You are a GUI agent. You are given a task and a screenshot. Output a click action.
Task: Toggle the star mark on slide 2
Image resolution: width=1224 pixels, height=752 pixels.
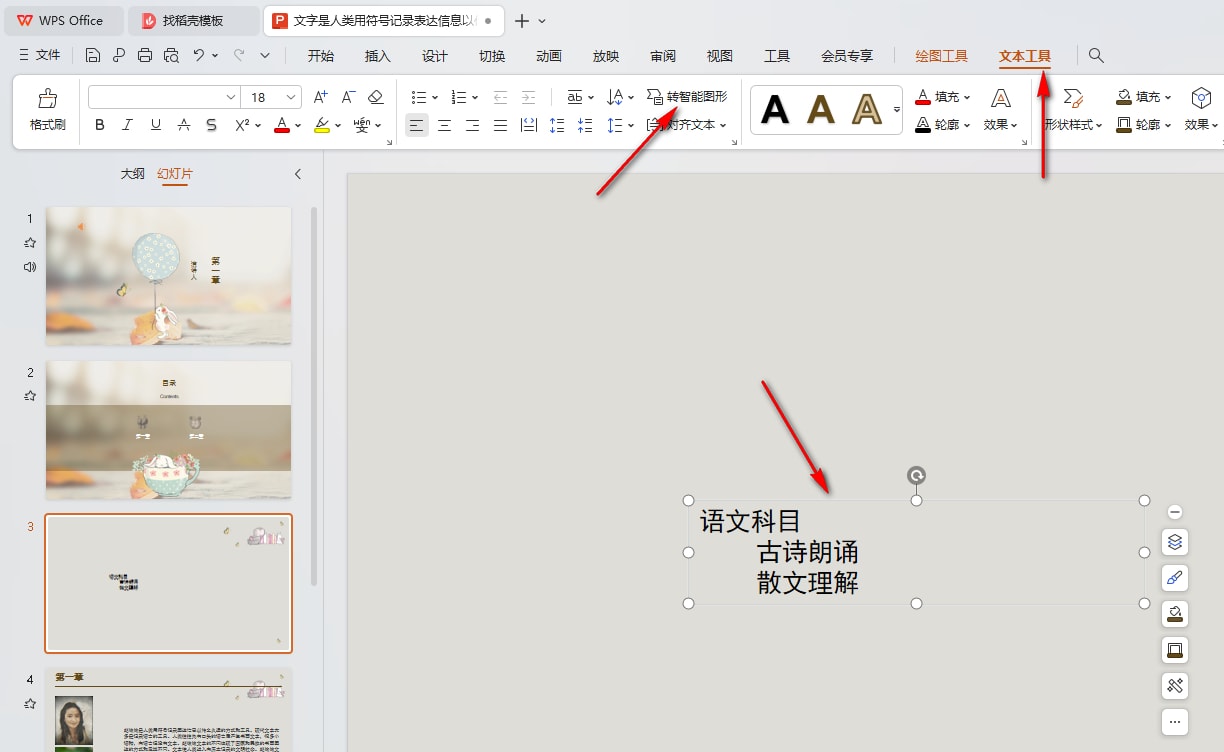pos(30,396)
